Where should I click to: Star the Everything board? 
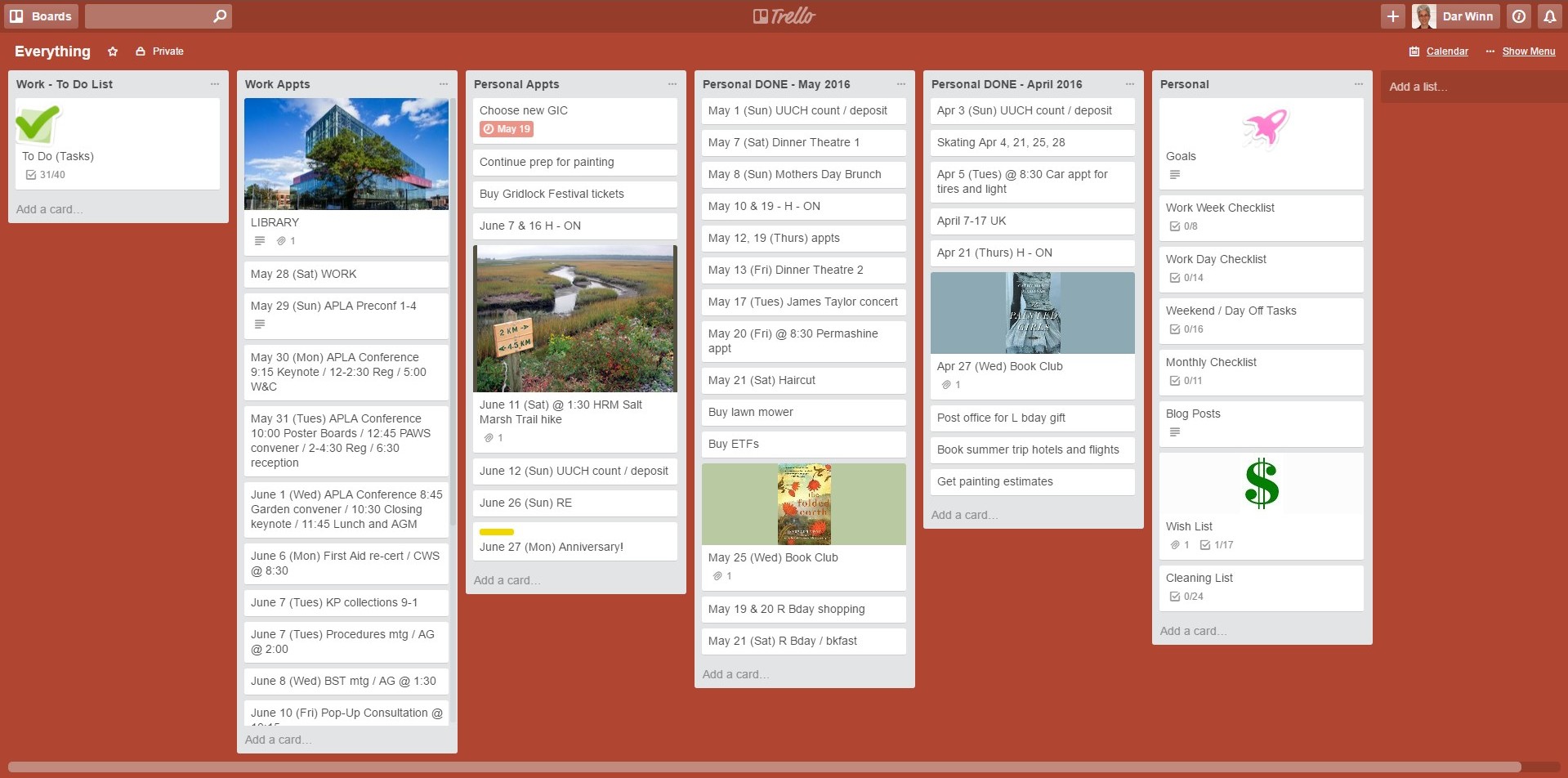click(x=113, y=51)
